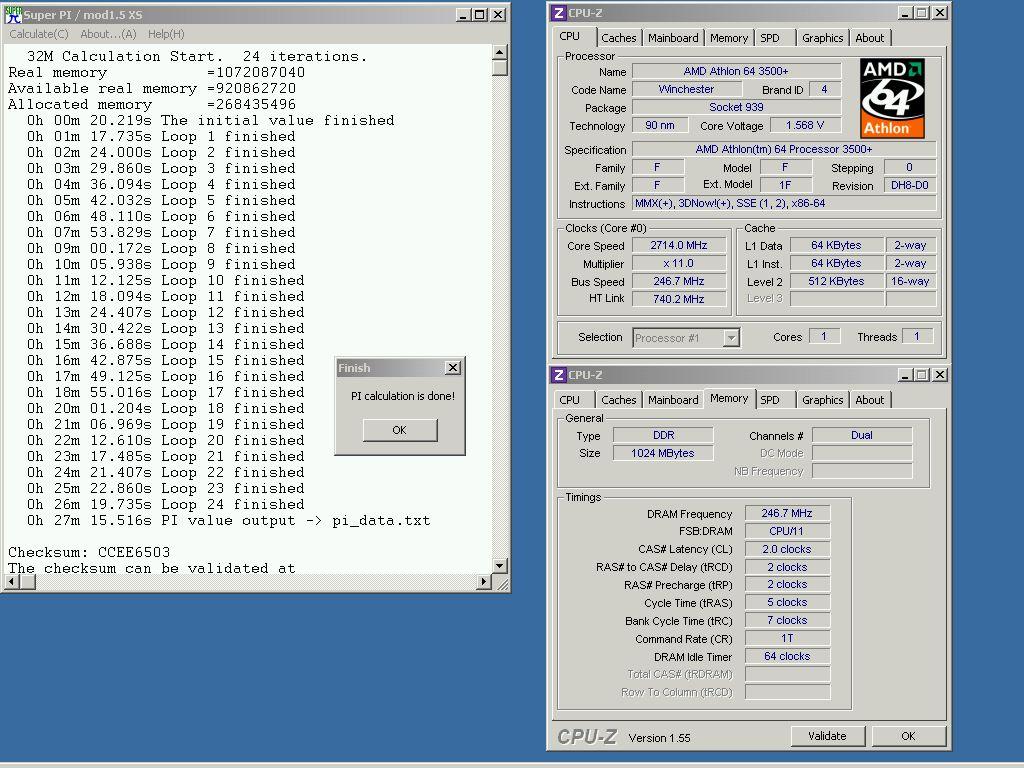This screenshot has height=768, width=1024.
Task: Click the Super PI window resize grip corner
Action: 502,584
